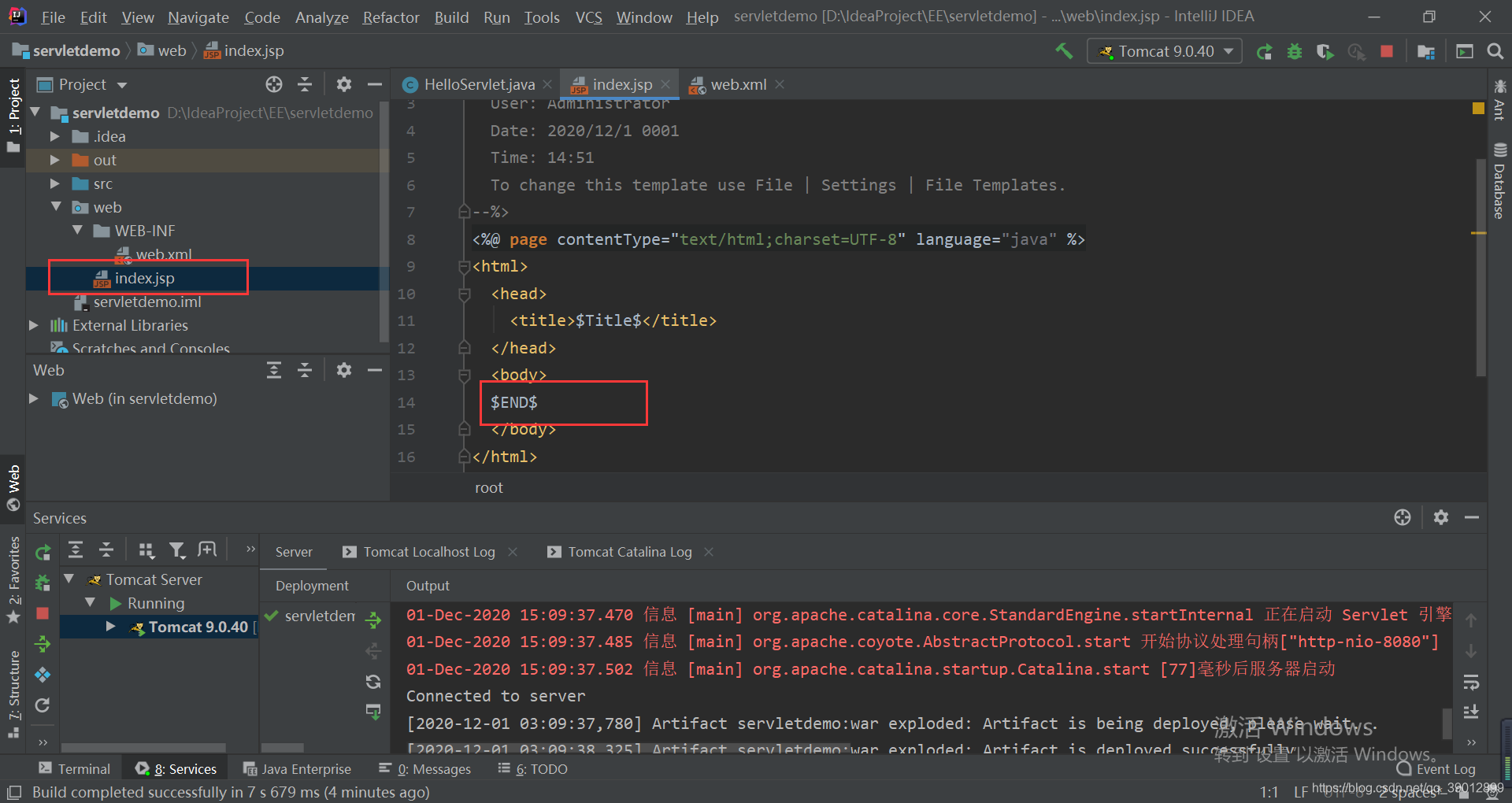Fold the body tag at line 13
Viewport: 1512px width, 803px height.
[464, 375]
